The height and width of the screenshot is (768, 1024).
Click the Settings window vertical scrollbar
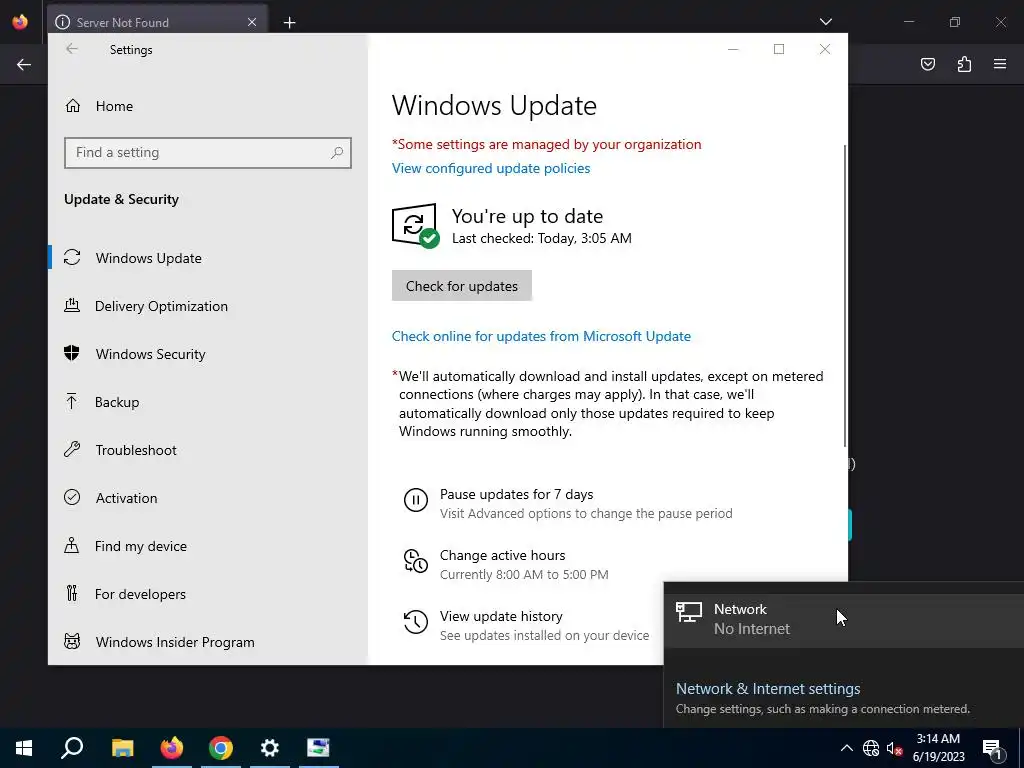[845, 294]
